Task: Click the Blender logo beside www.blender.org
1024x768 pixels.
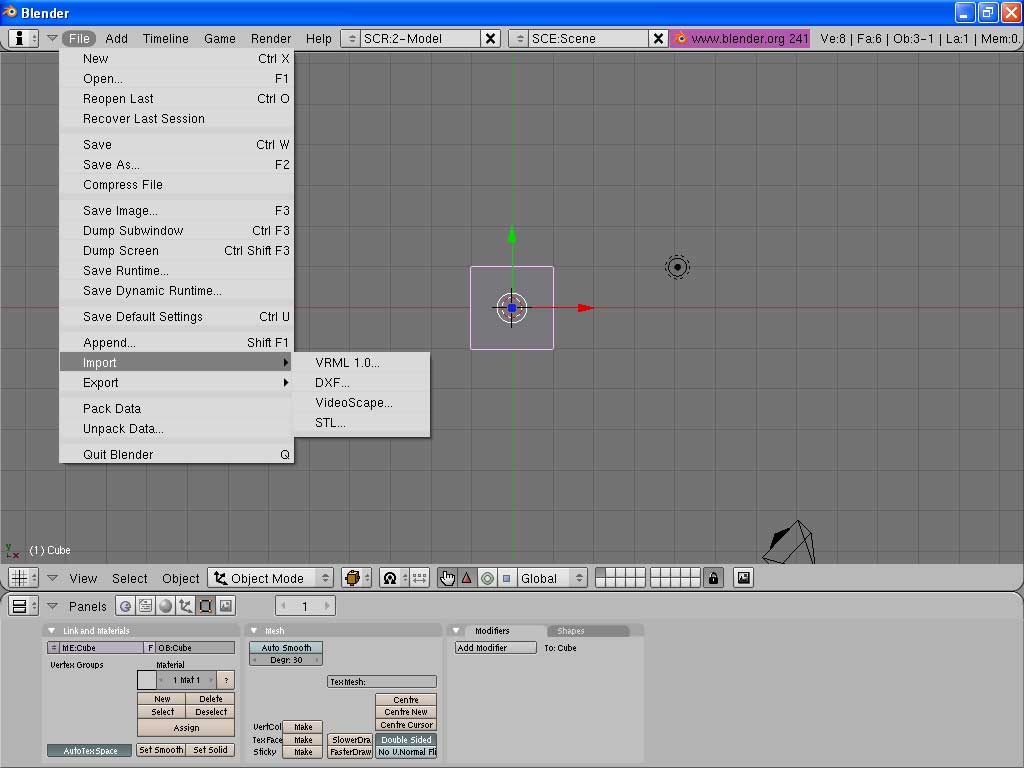Action: point(680,39)
